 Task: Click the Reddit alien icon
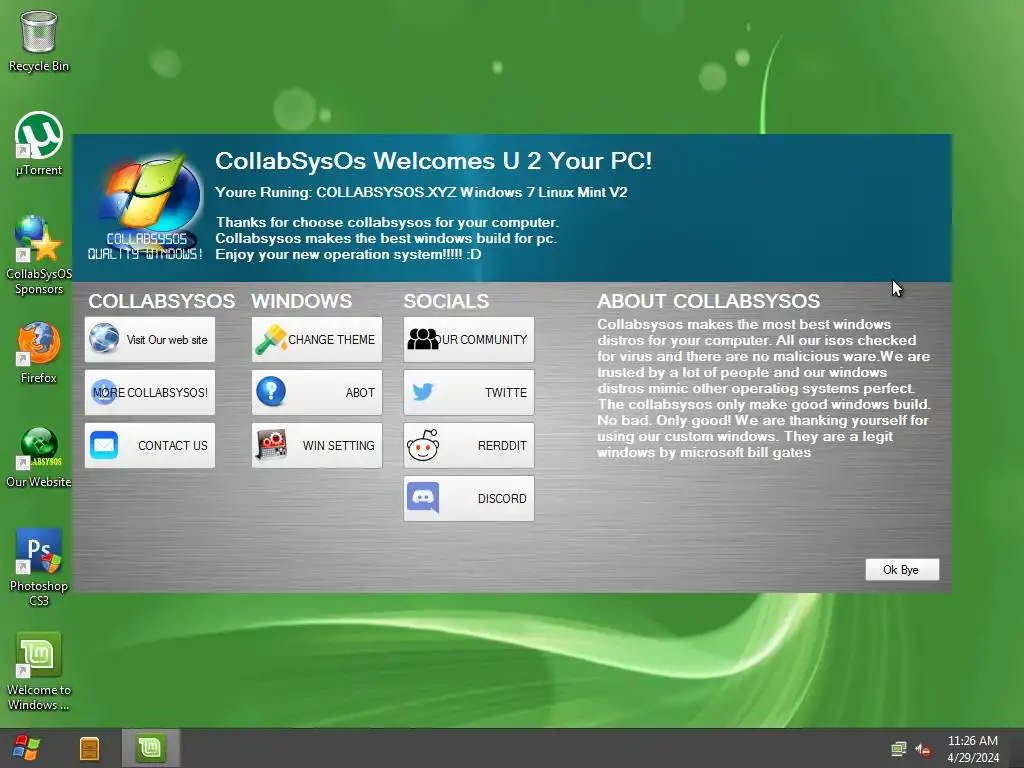tap(423, 445)
